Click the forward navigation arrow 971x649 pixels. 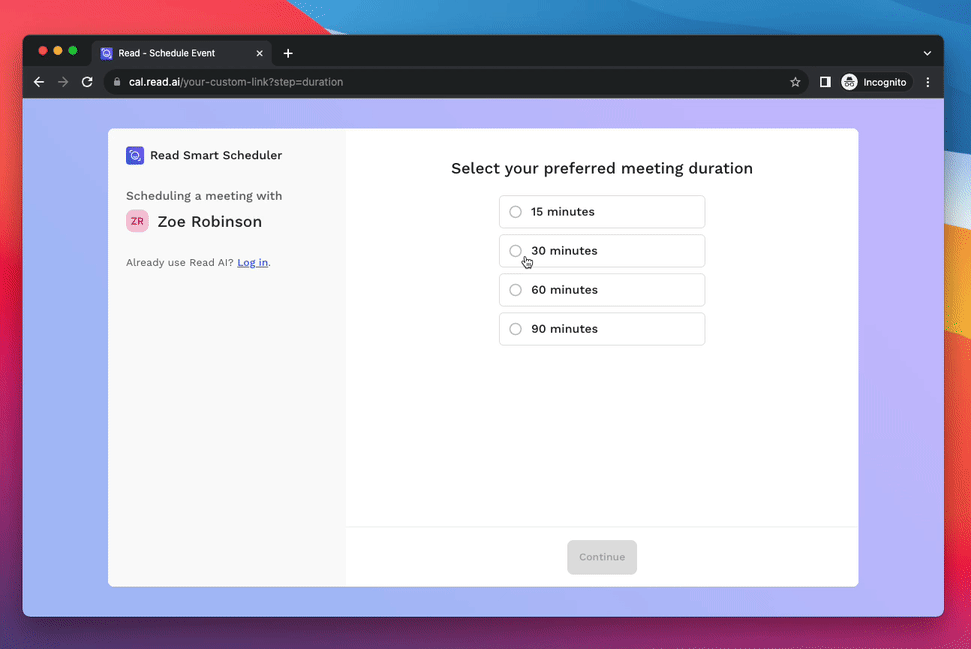click(63, 82)
